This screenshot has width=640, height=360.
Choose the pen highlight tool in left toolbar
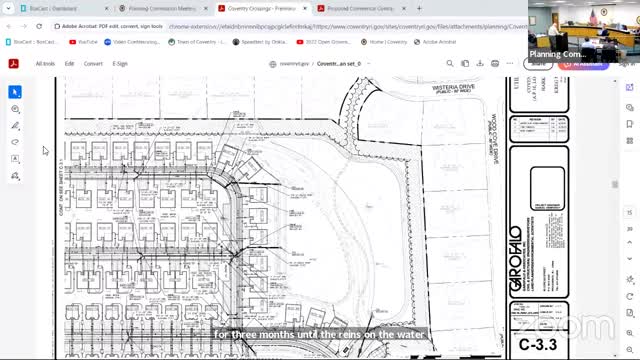[15, 126]
